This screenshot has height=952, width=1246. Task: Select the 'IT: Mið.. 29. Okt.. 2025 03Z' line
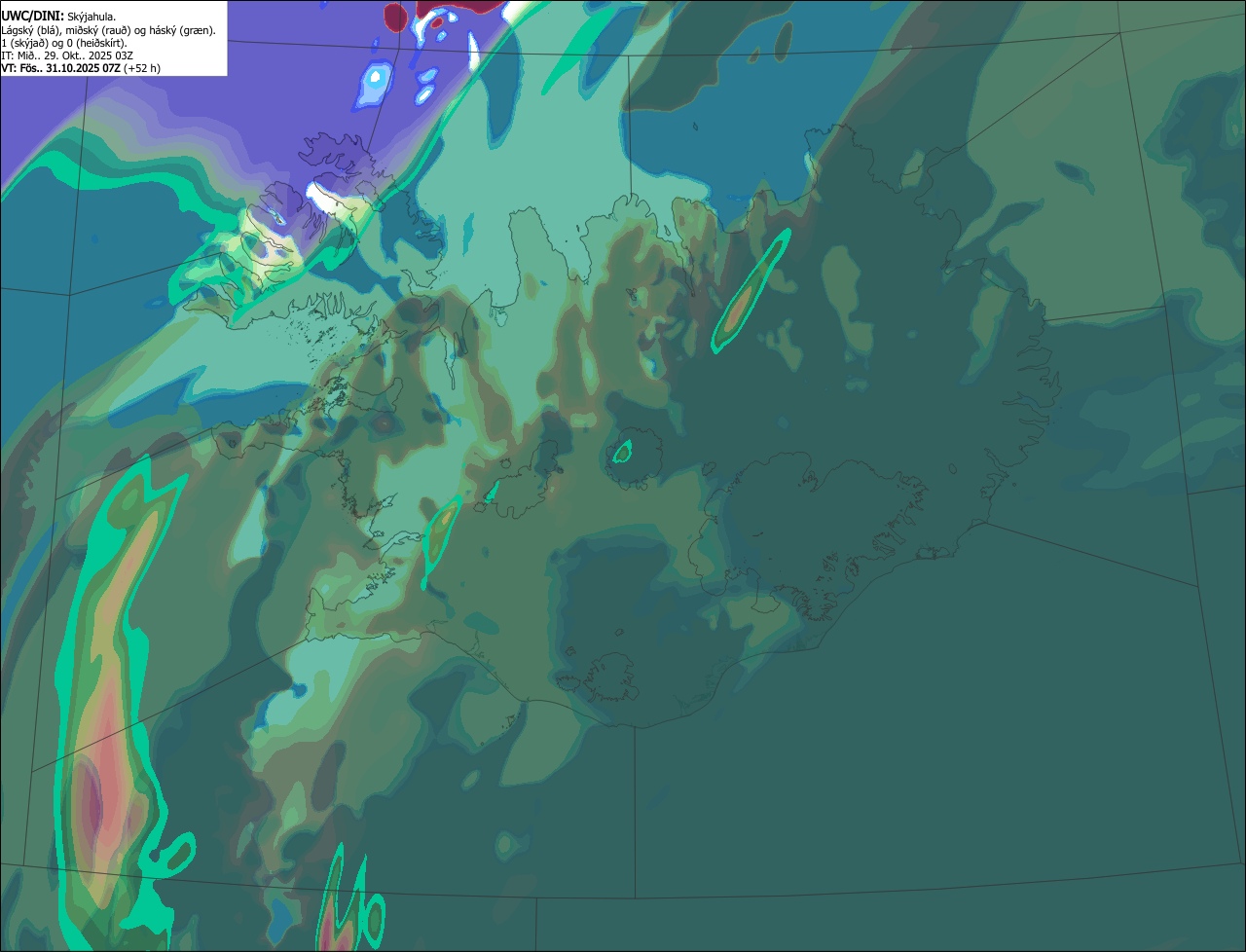(x=65, y=55)
